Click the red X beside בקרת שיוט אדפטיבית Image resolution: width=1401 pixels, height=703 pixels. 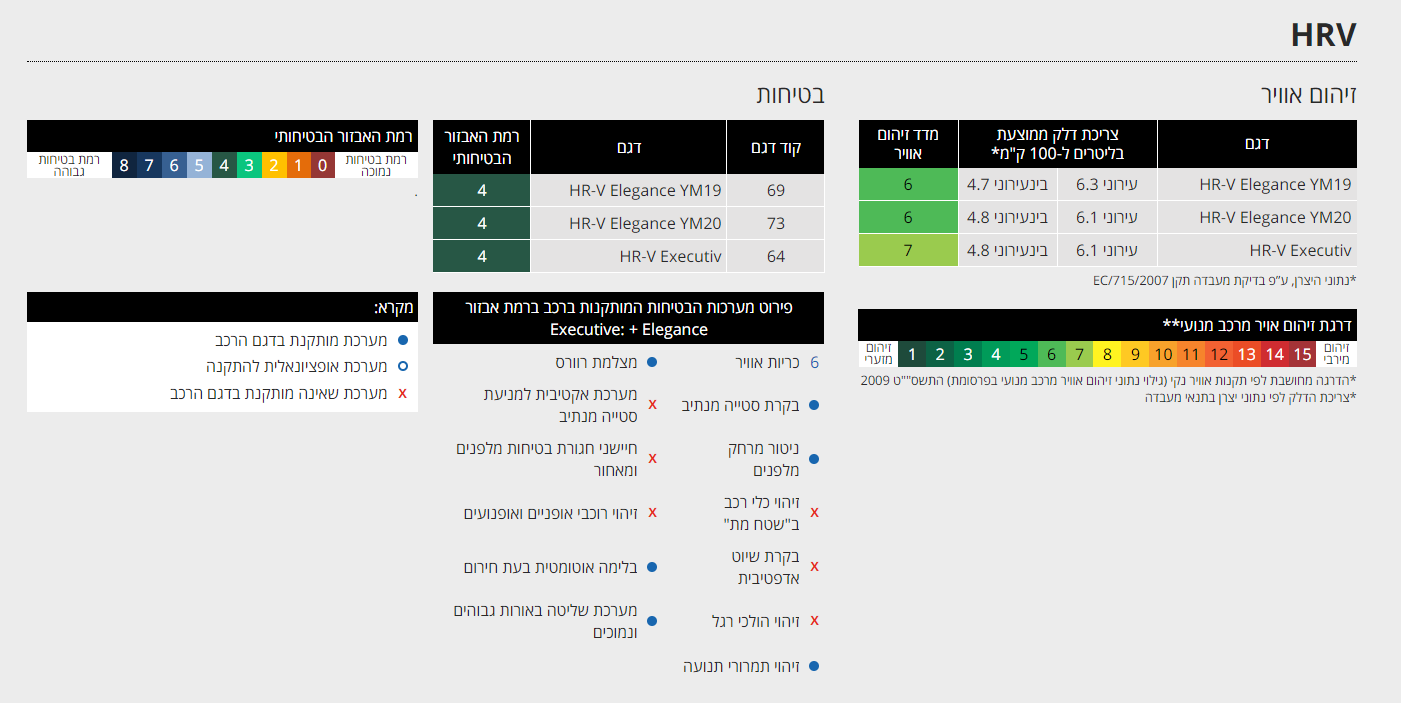click(814, 566)
